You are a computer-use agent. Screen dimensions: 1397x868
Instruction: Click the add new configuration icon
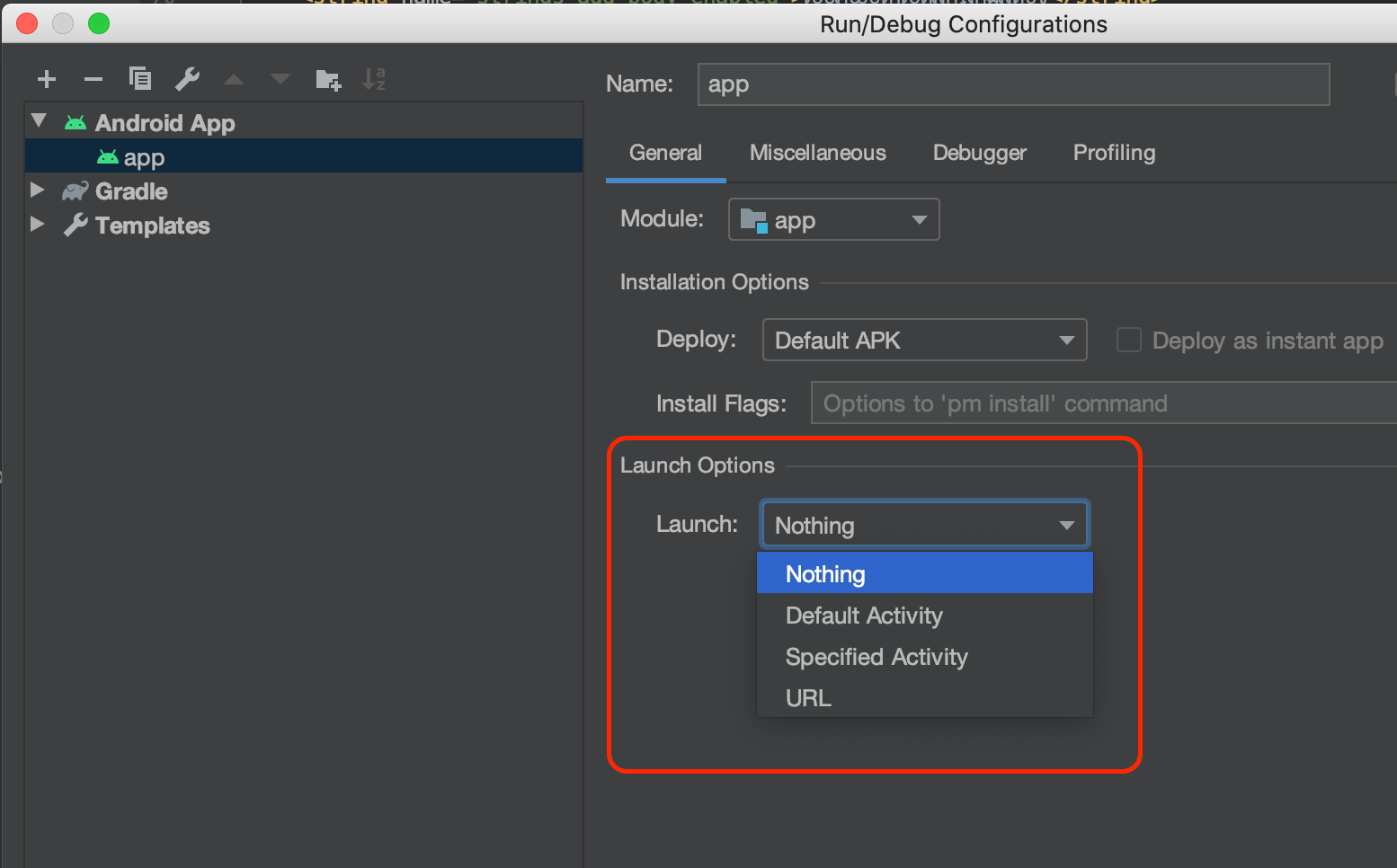click(x=46, y=79)
